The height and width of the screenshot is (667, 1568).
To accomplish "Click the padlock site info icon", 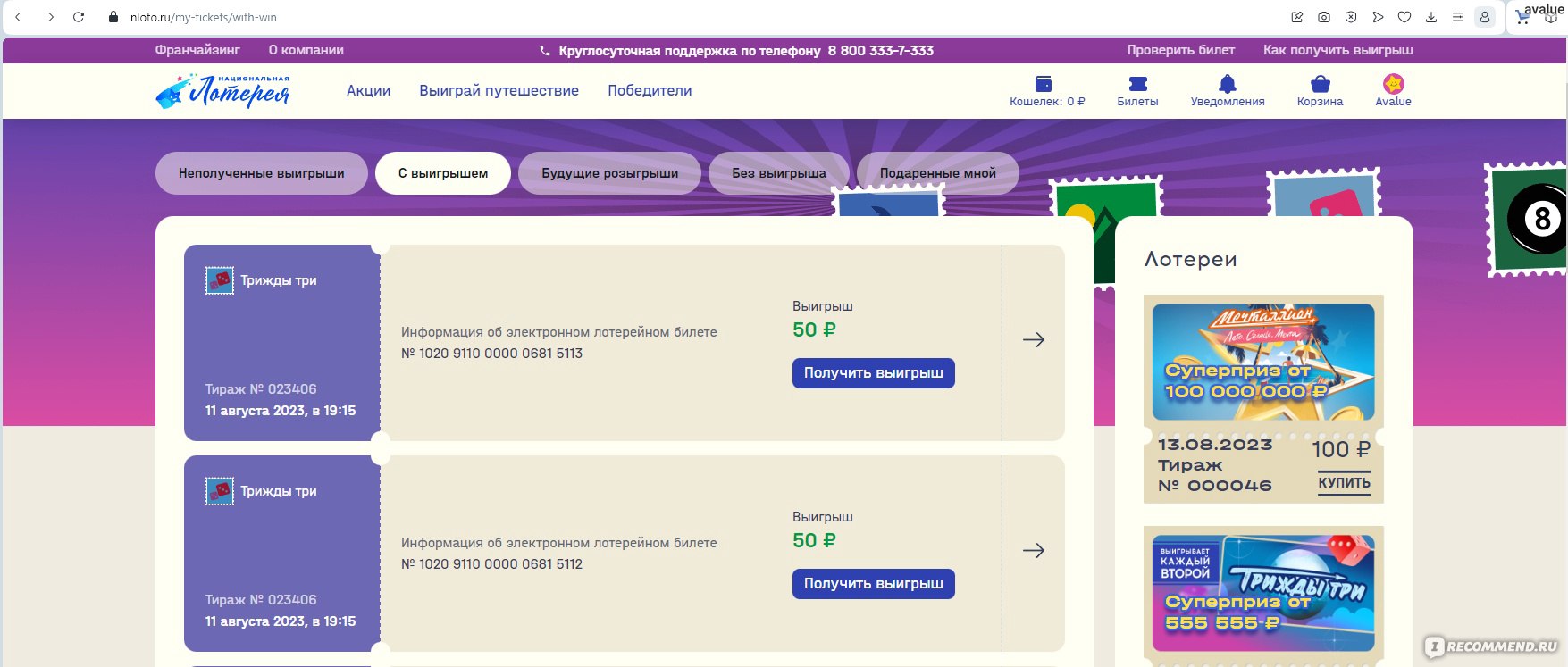I will [x=113, y=17].
